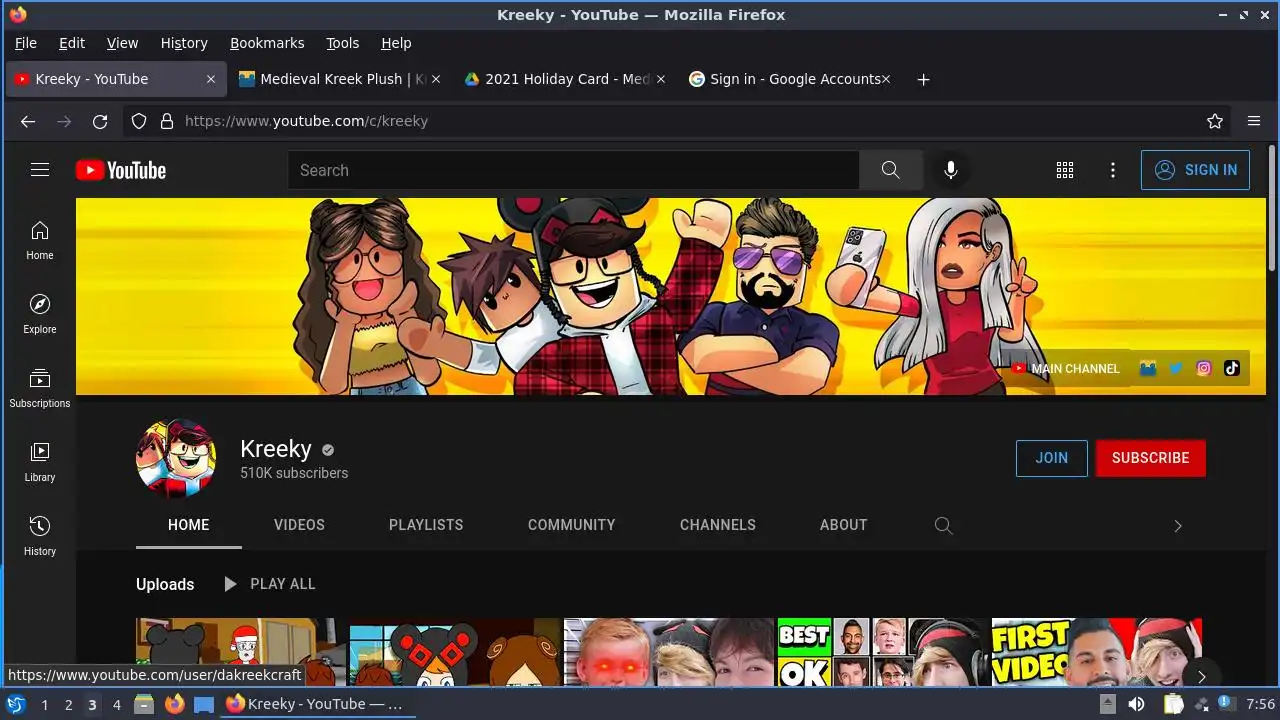
Task: Open Subscriptions in the sidebar
Action: pyautogui.click(x=40, y=388)
